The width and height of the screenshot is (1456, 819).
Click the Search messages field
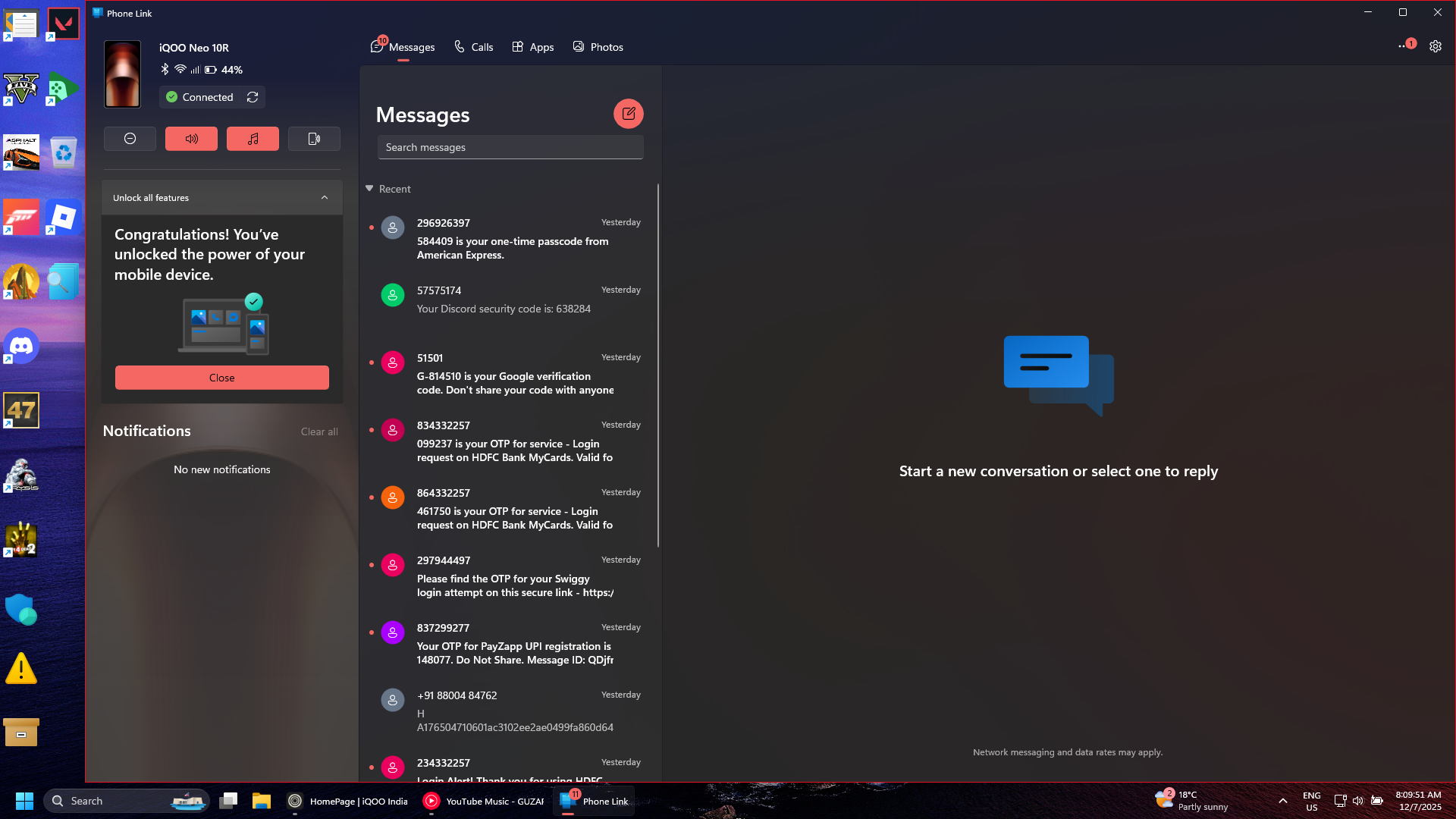(x=510, y=147)
